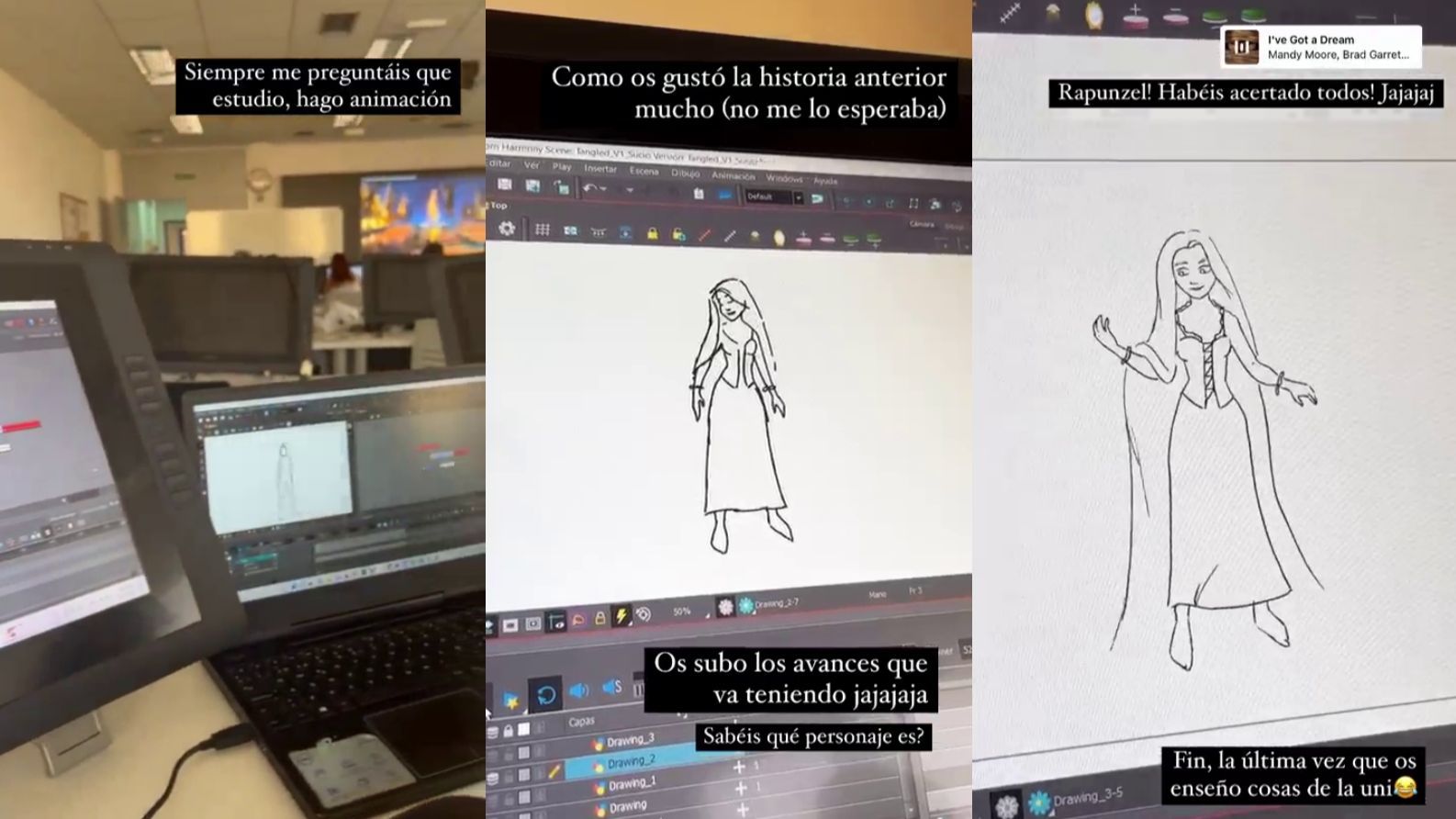Toggle visibility checkbox of the Drawing_2 layer

(524, 775)
